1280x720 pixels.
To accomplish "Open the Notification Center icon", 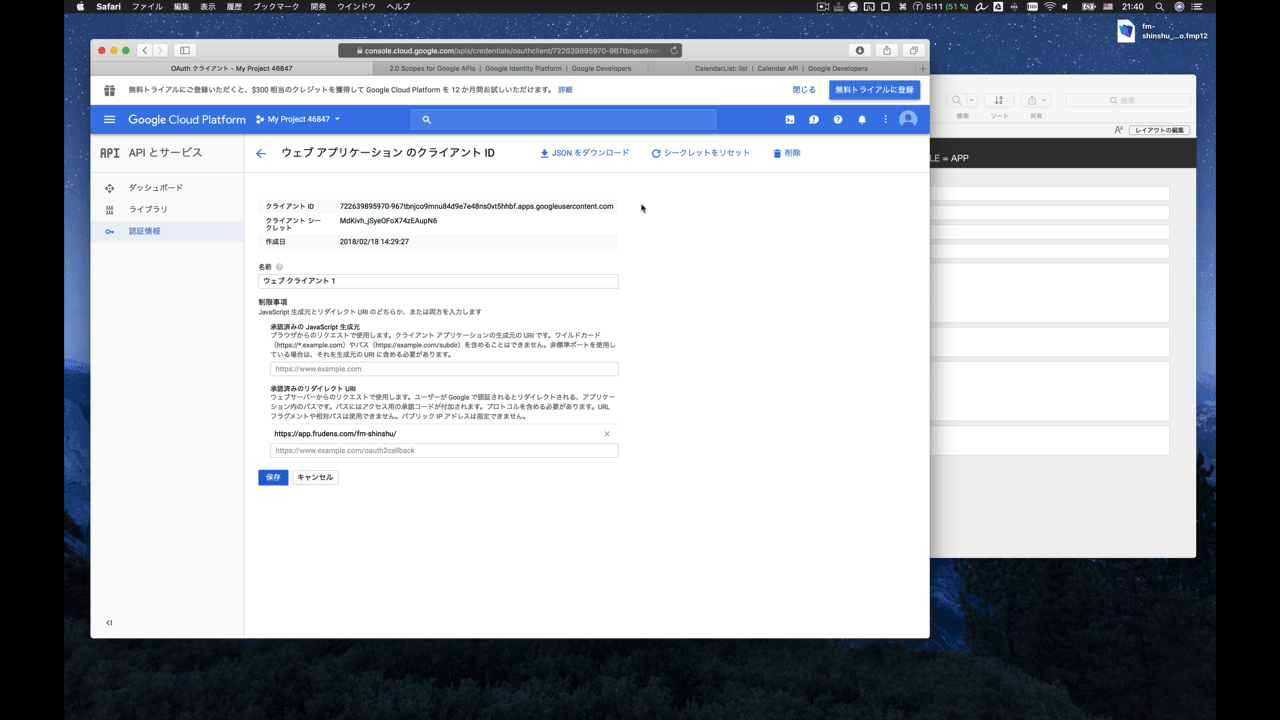I will [1197, 7].
